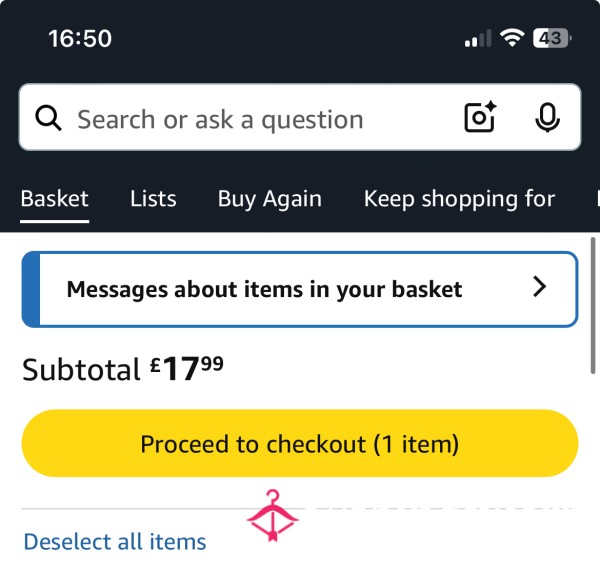
Task: Tap the blue accent bar on the messages banner
Action: 31,289
